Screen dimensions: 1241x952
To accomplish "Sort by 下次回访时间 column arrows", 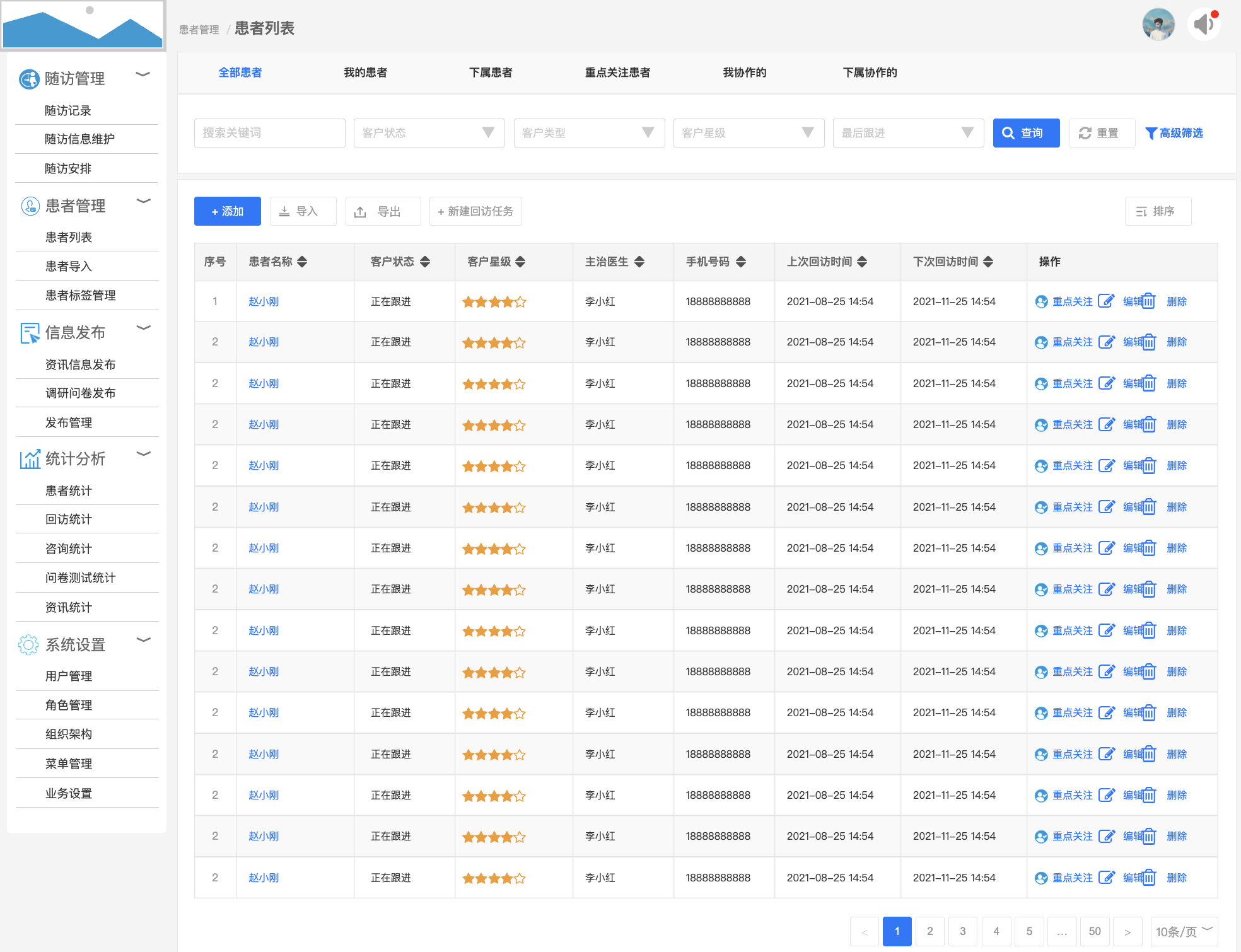I will click(x=988, y=262).
